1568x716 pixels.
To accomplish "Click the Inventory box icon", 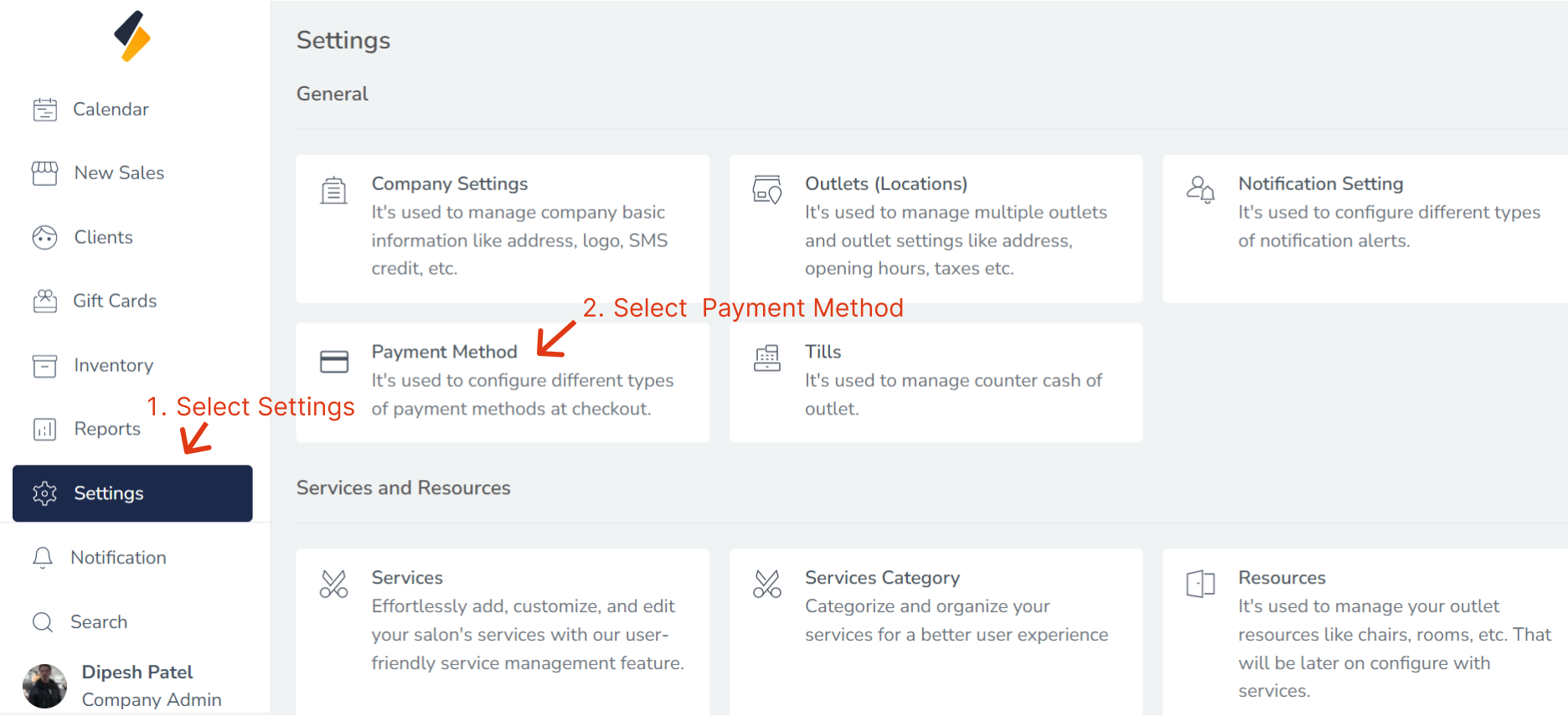I will tap(45, 366).
